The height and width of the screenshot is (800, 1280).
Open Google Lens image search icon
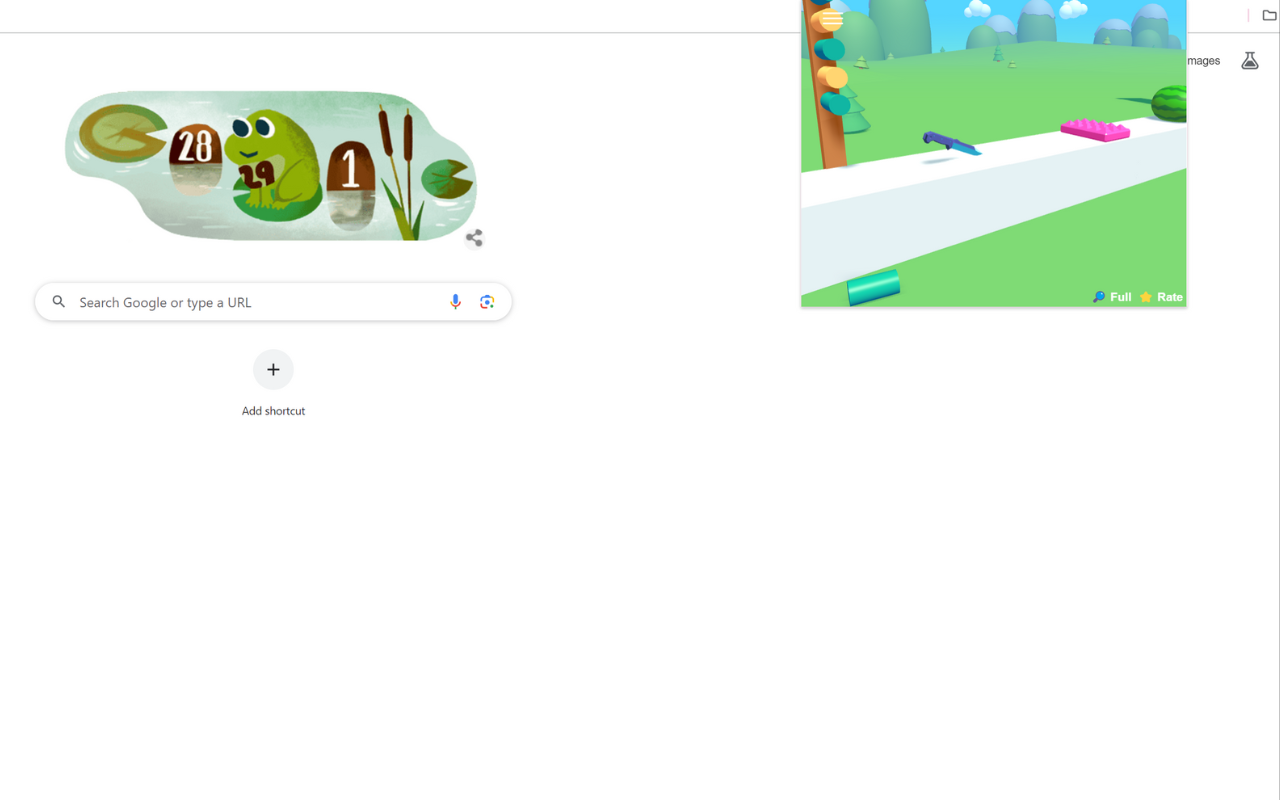(487, 302)
